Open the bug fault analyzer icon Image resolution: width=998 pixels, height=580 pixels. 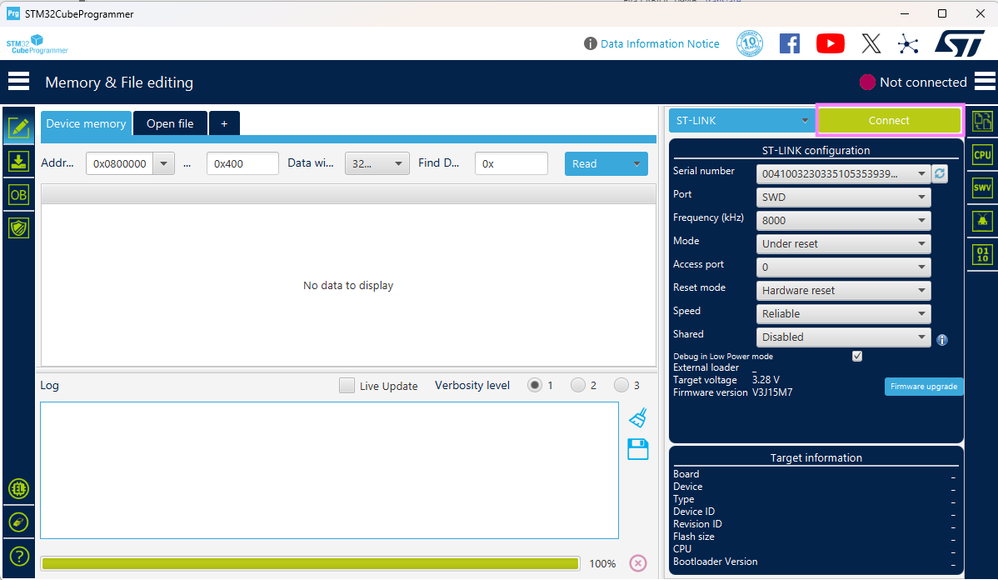tap(982, 221)
